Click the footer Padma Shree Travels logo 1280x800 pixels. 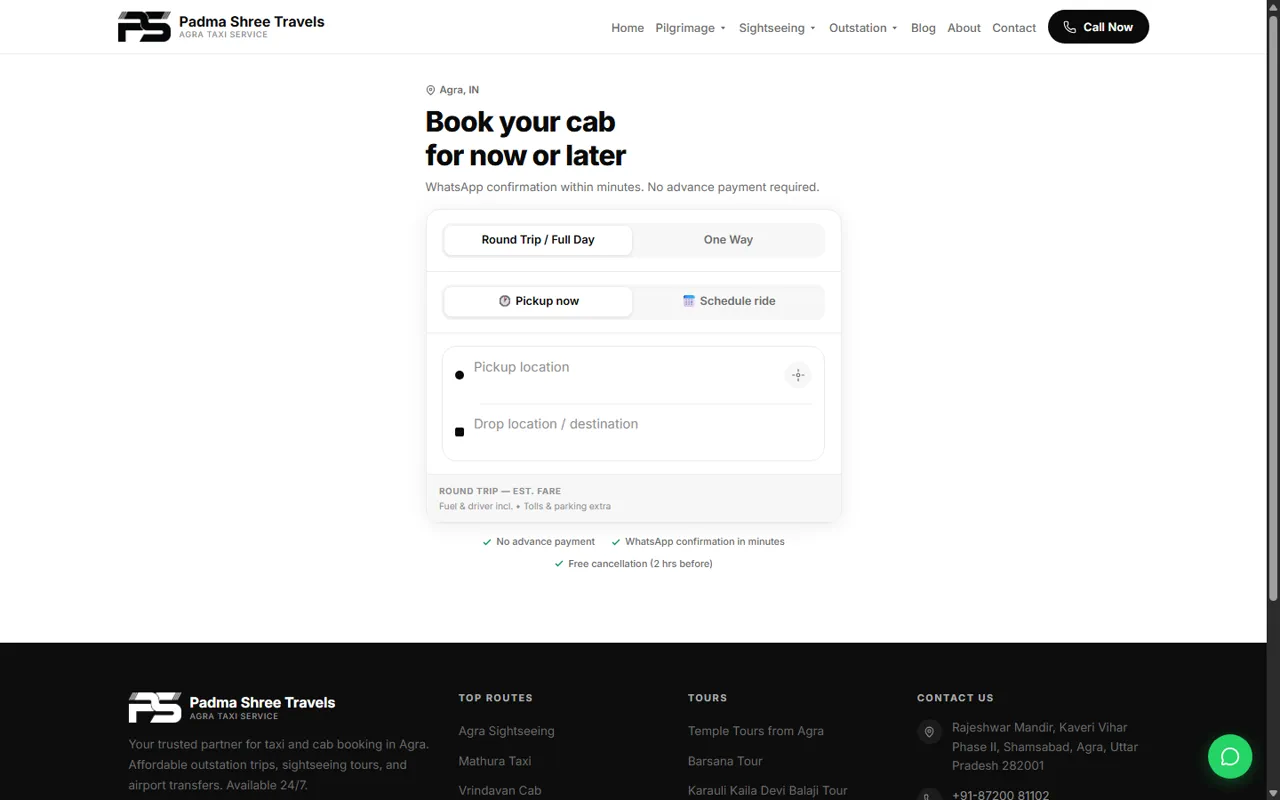pyautogui.click(x=232, y=707)
